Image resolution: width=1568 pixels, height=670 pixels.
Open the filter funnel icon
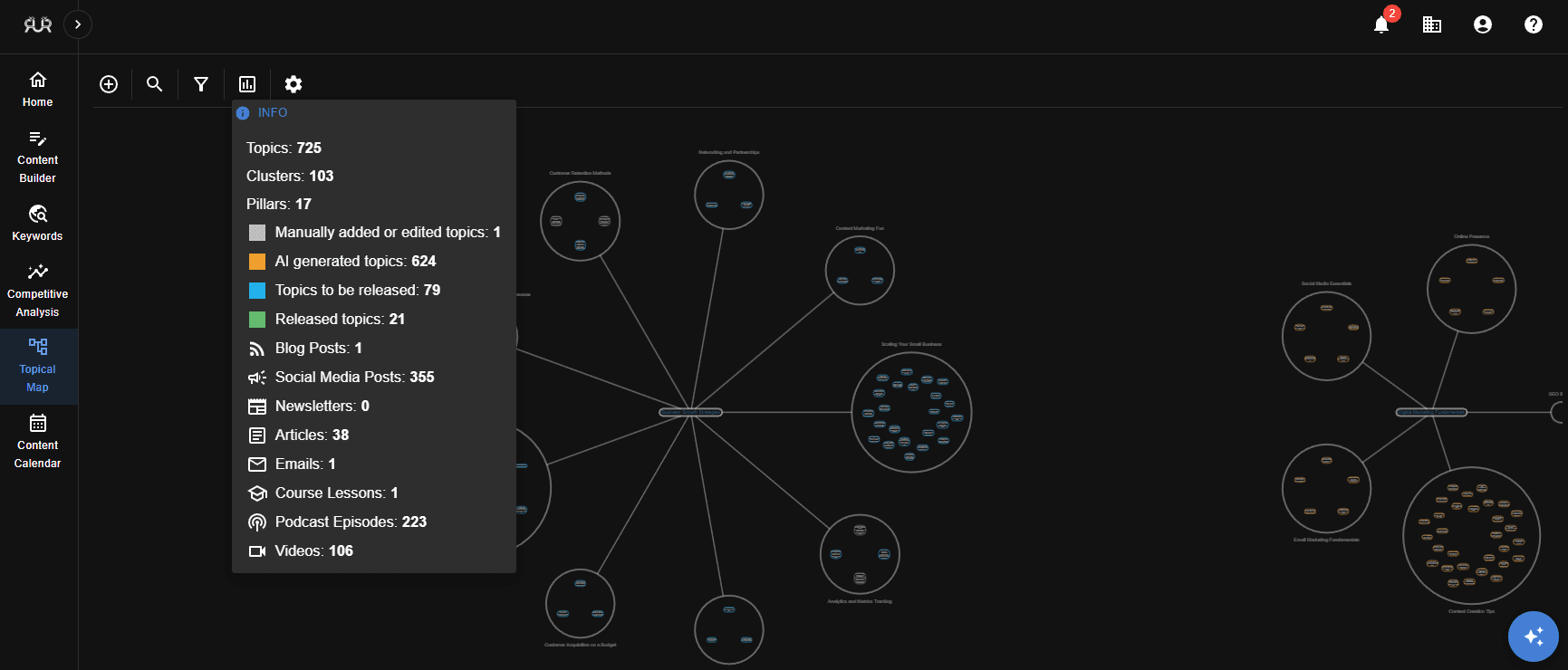pyautogui.click(x=201, y=84)
